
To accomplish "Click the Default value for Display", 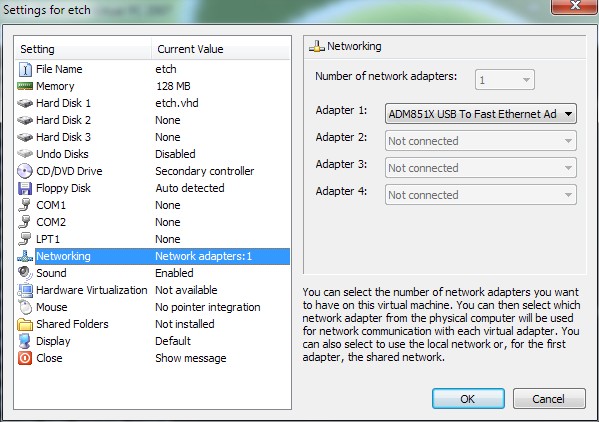I will [173, 341].
